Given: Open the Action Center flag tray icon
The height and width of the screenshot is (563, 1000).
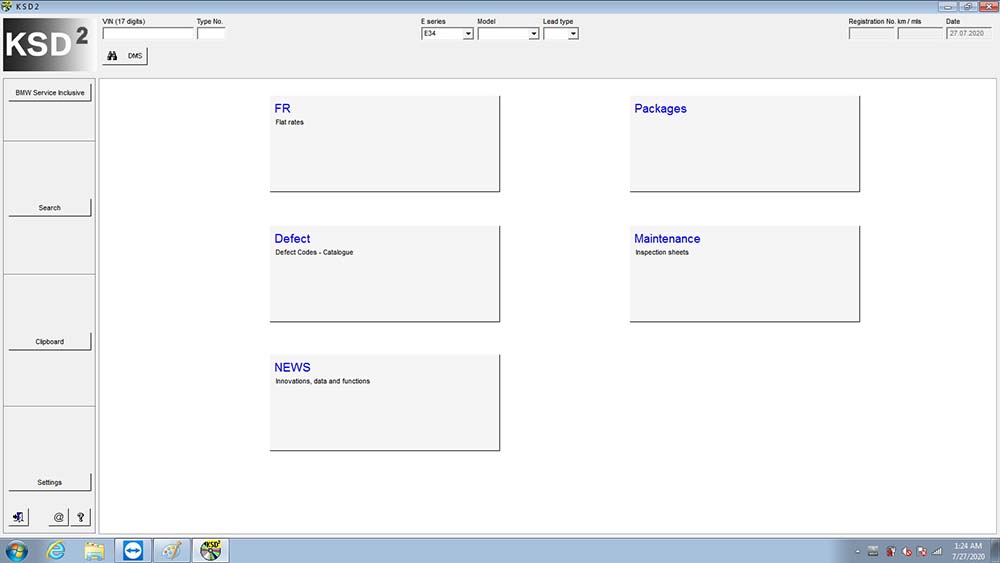Looking at the screenshot, I should coord(922,552).
